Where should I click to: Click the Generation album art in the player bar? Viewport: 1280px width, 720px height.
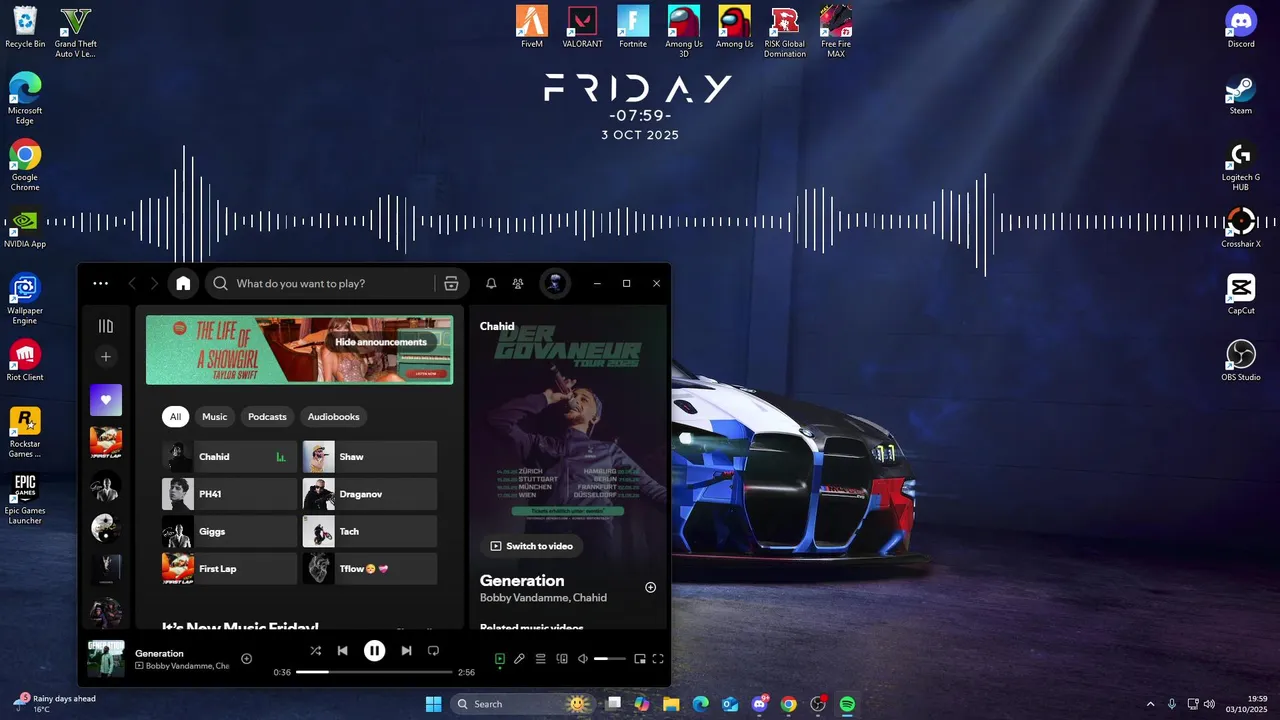(106, 659)
